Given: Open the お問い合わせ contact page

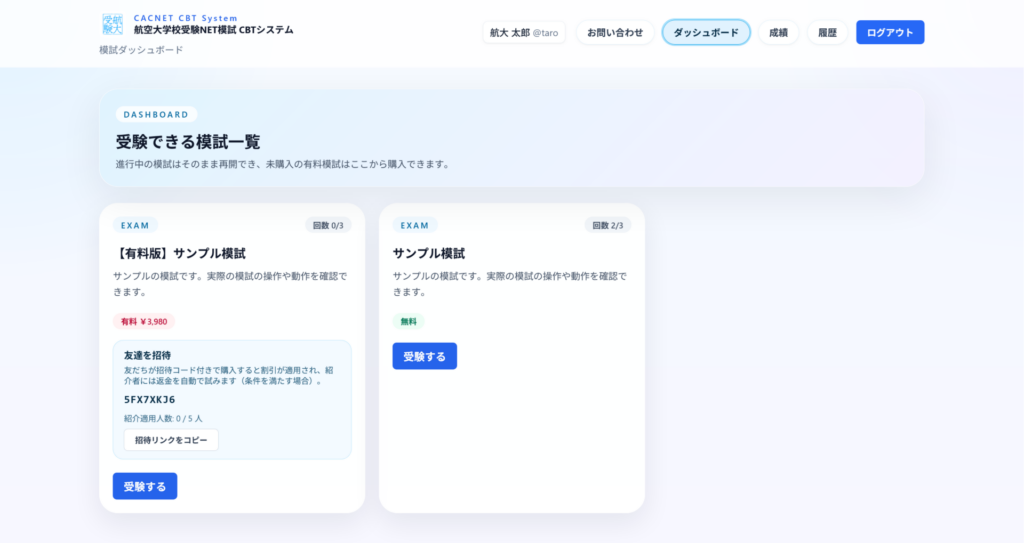Looking at the screenshot, I should 614,32.
